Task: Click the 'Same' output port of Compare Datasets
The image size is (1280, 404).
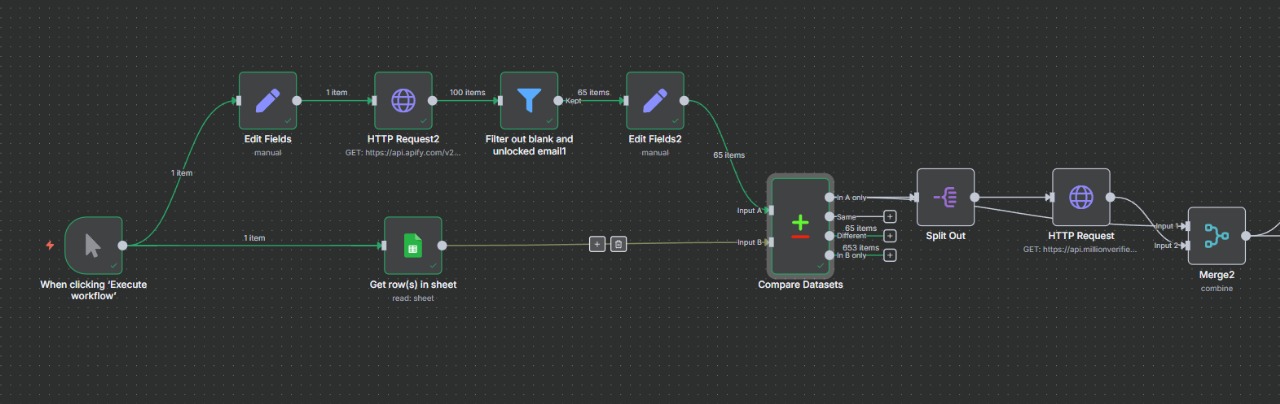Action: 830,216
